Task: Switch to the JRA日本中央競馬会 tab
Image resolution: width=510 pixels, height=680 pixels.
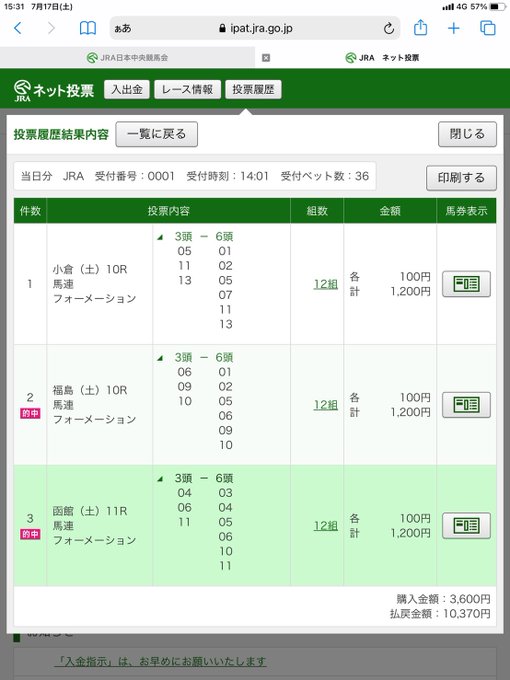Action: tap(128, 58)
